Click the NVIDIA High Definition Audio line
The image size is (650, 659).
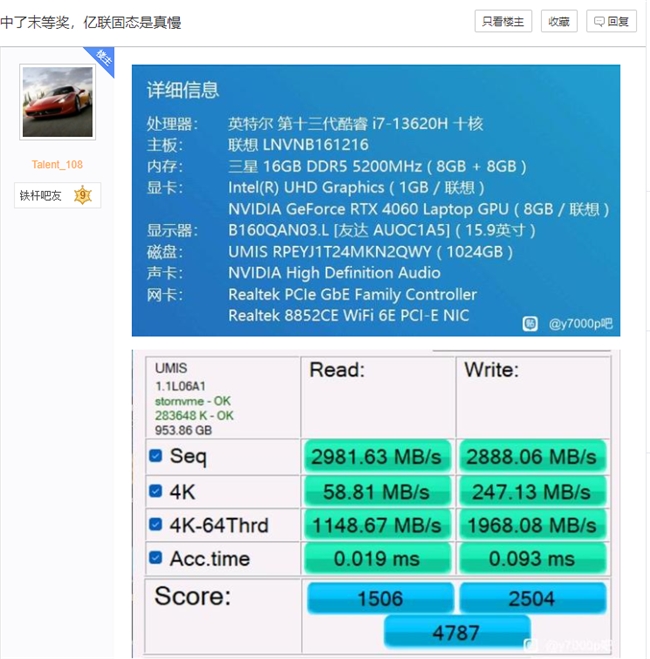coord(334,273)
